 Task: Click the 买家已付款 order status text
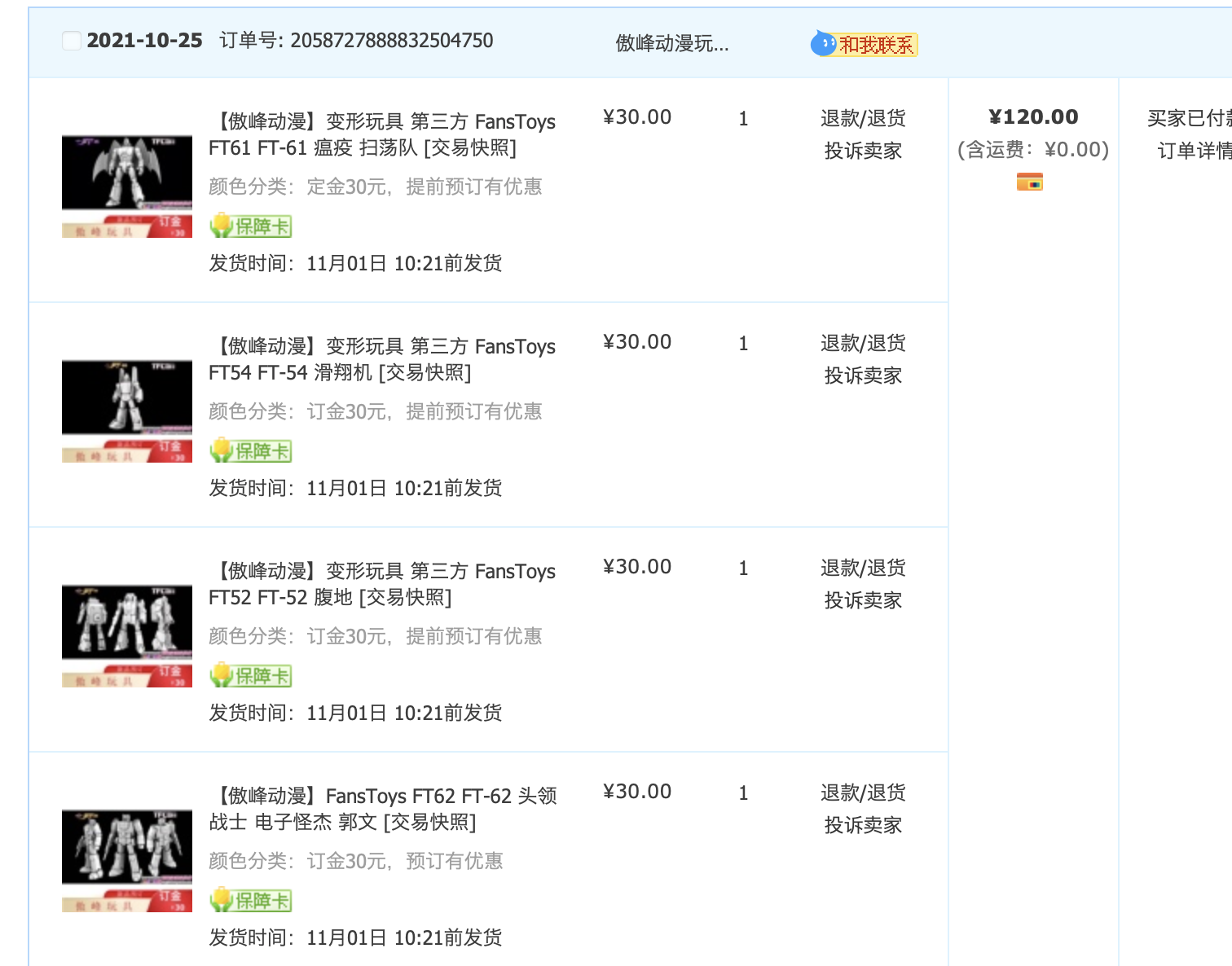point(1190,118)
